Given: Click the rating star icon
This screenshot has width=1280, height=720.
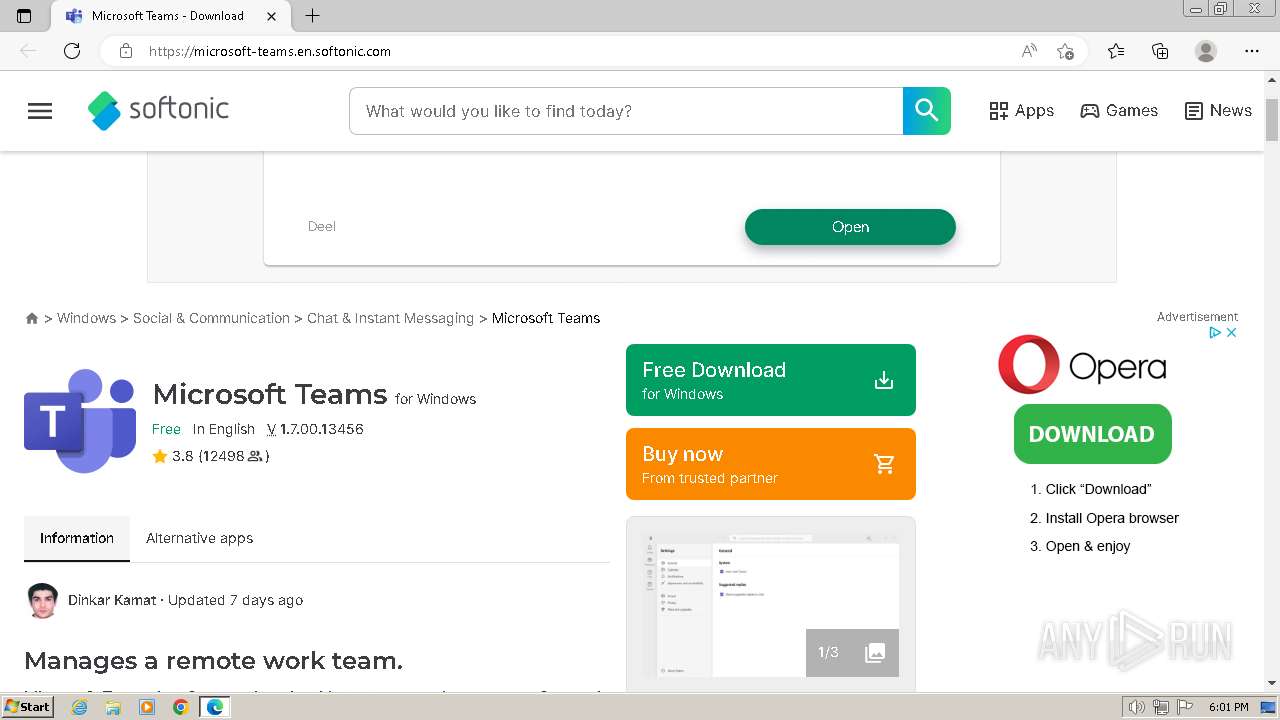Looking at the screenshot, I should pyautogui.click(x=160, y=456).
